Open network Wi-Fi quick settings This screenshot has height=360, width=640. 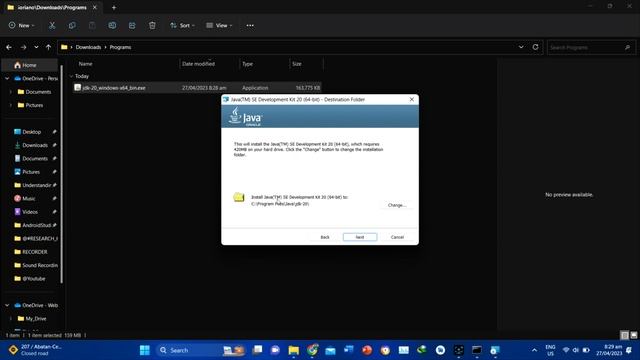[566, 350]
